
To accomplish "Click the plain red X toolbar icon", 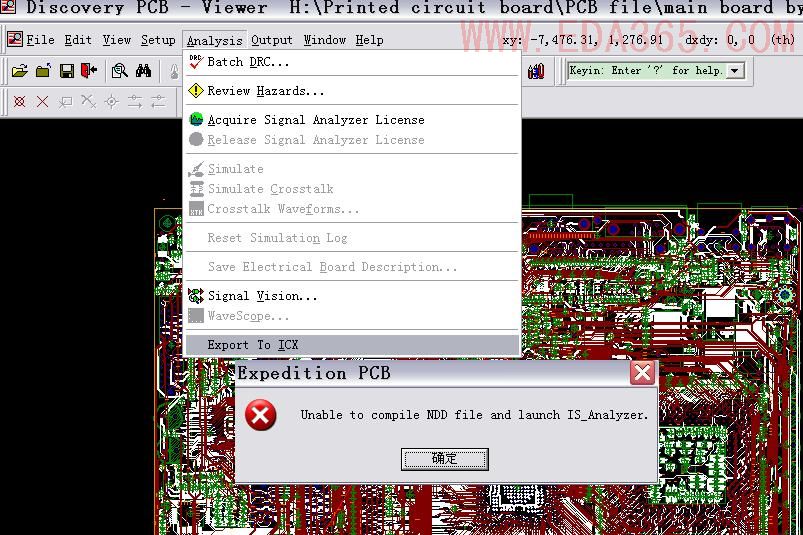I will [43, 101].
